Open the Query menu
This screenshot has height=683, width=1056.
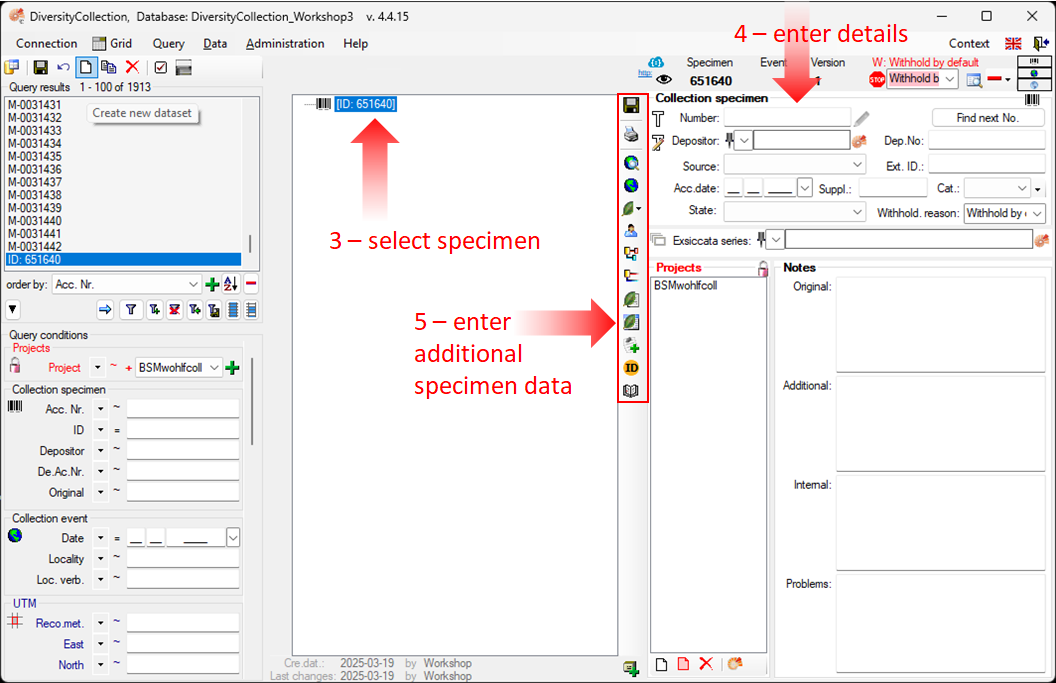click(x=168, y=44)
